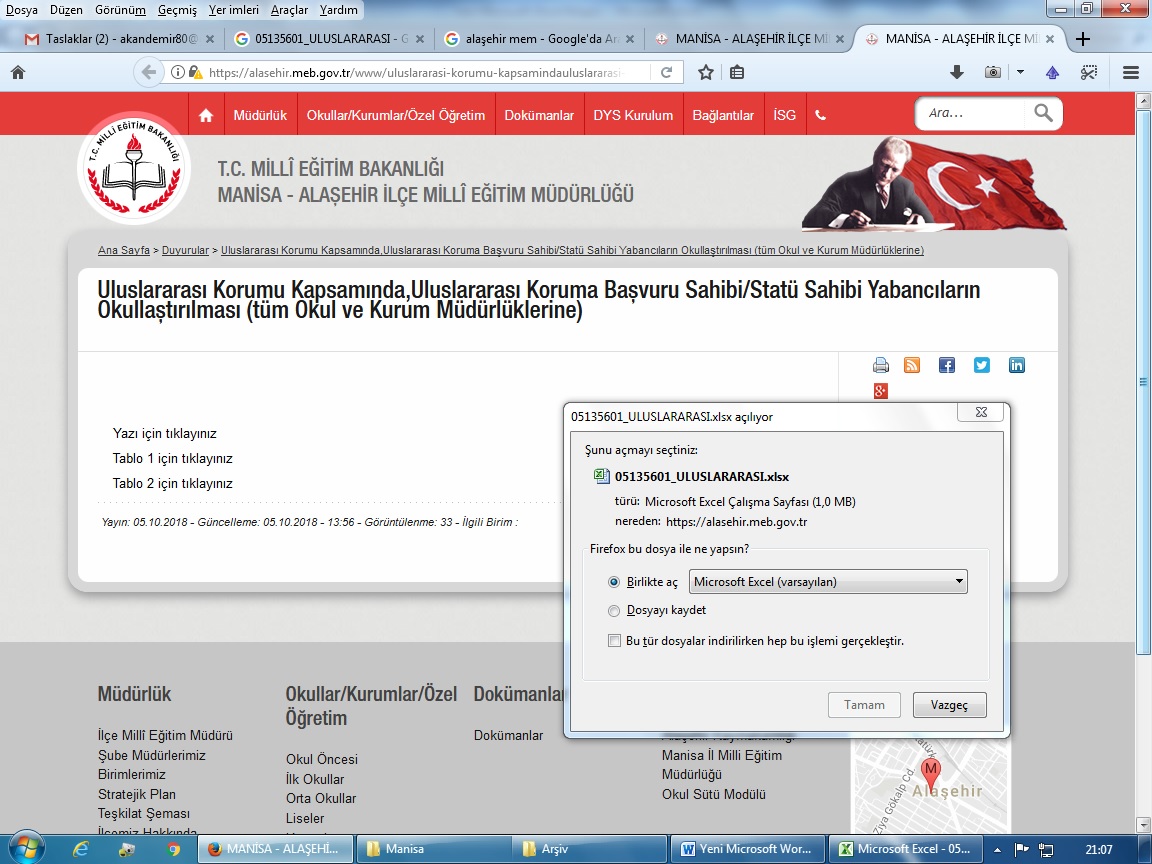Launch Internet Explorer from the taskbar
1152x864 pixels.
(x=81, y=849)
